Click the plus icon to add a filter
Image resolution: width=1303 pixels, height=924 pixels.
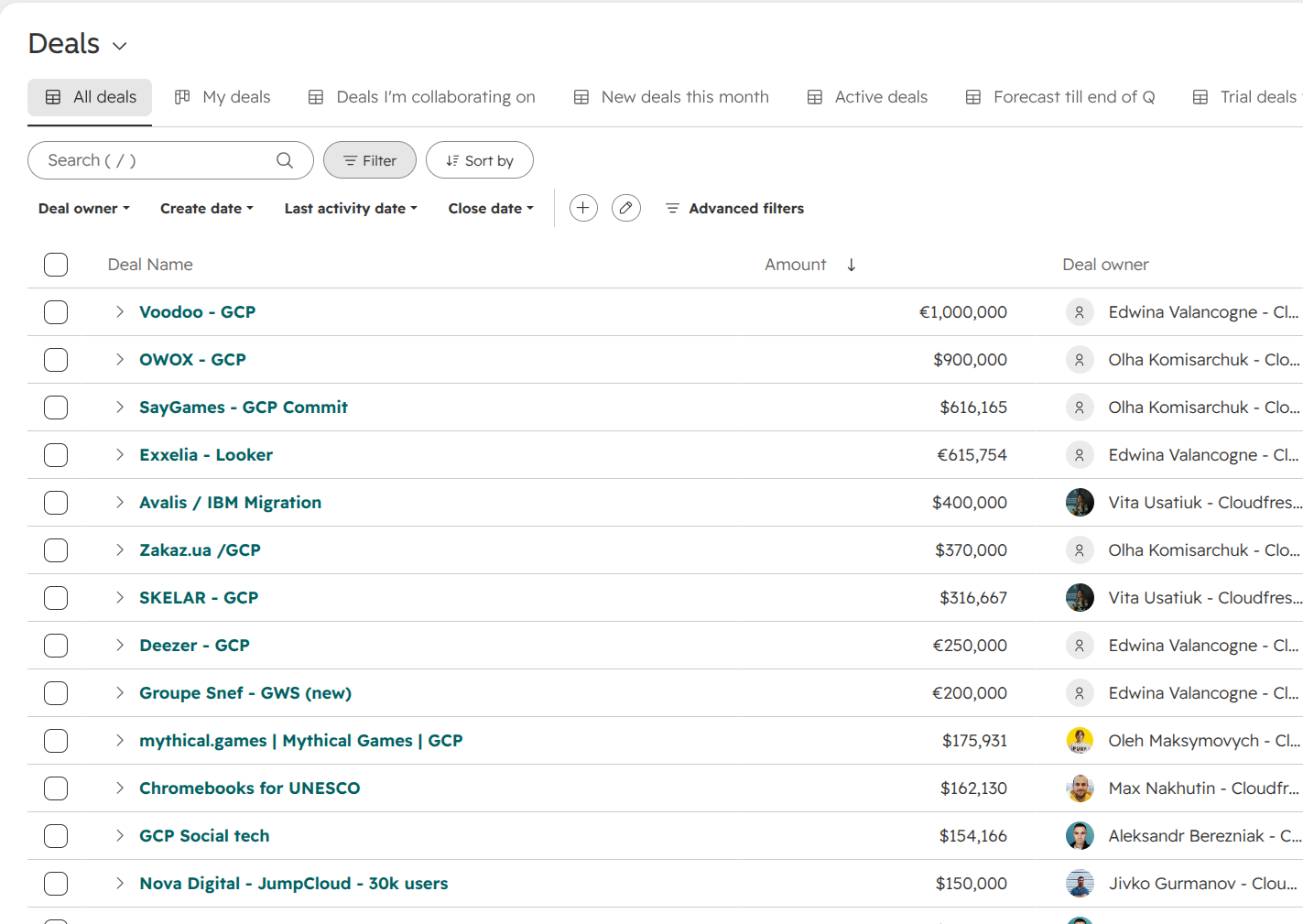pos(583,208)
